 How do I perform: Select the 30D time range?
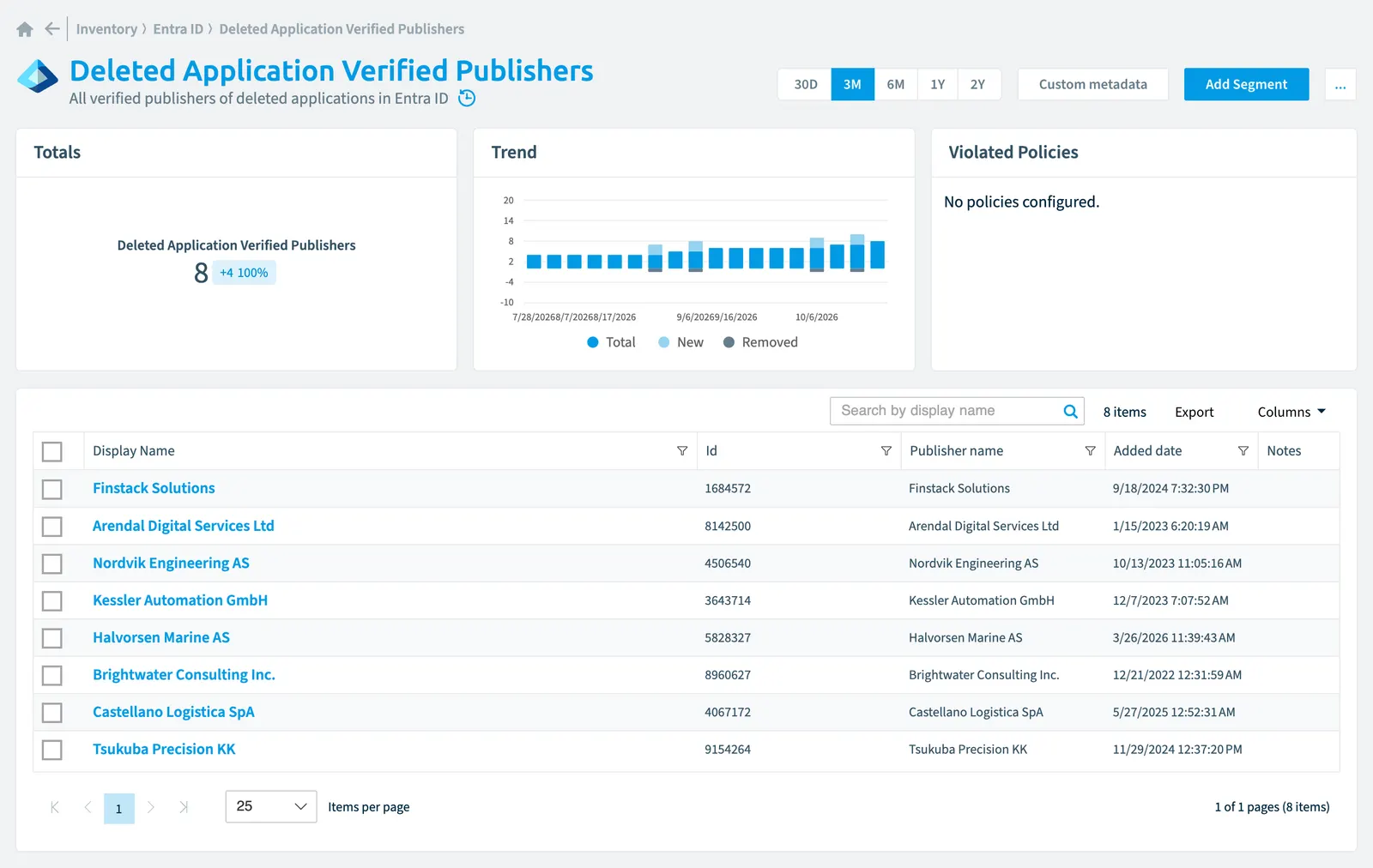(805, 84)
